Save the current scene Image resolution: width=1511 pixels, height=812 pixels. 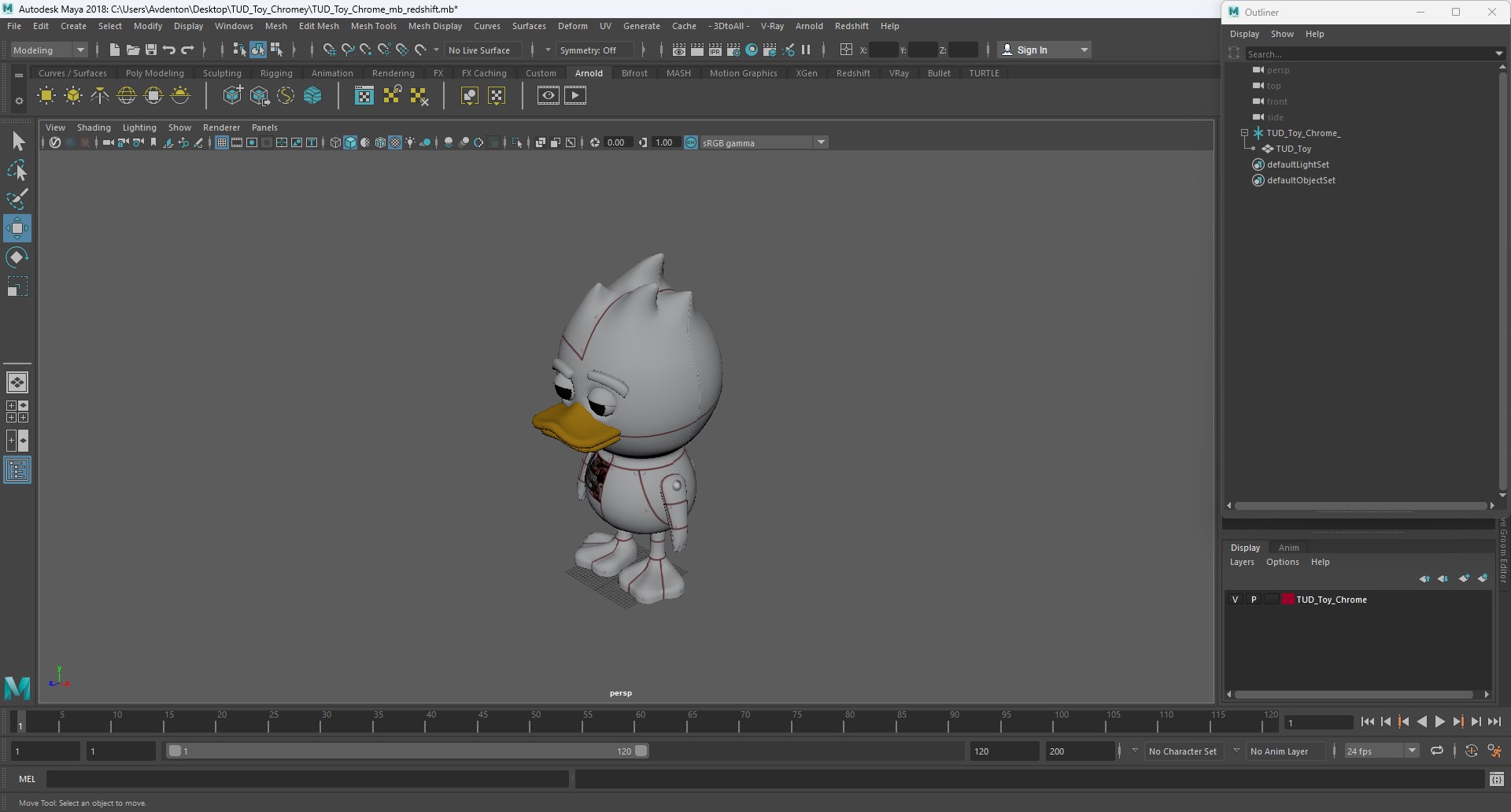point(151,50)
